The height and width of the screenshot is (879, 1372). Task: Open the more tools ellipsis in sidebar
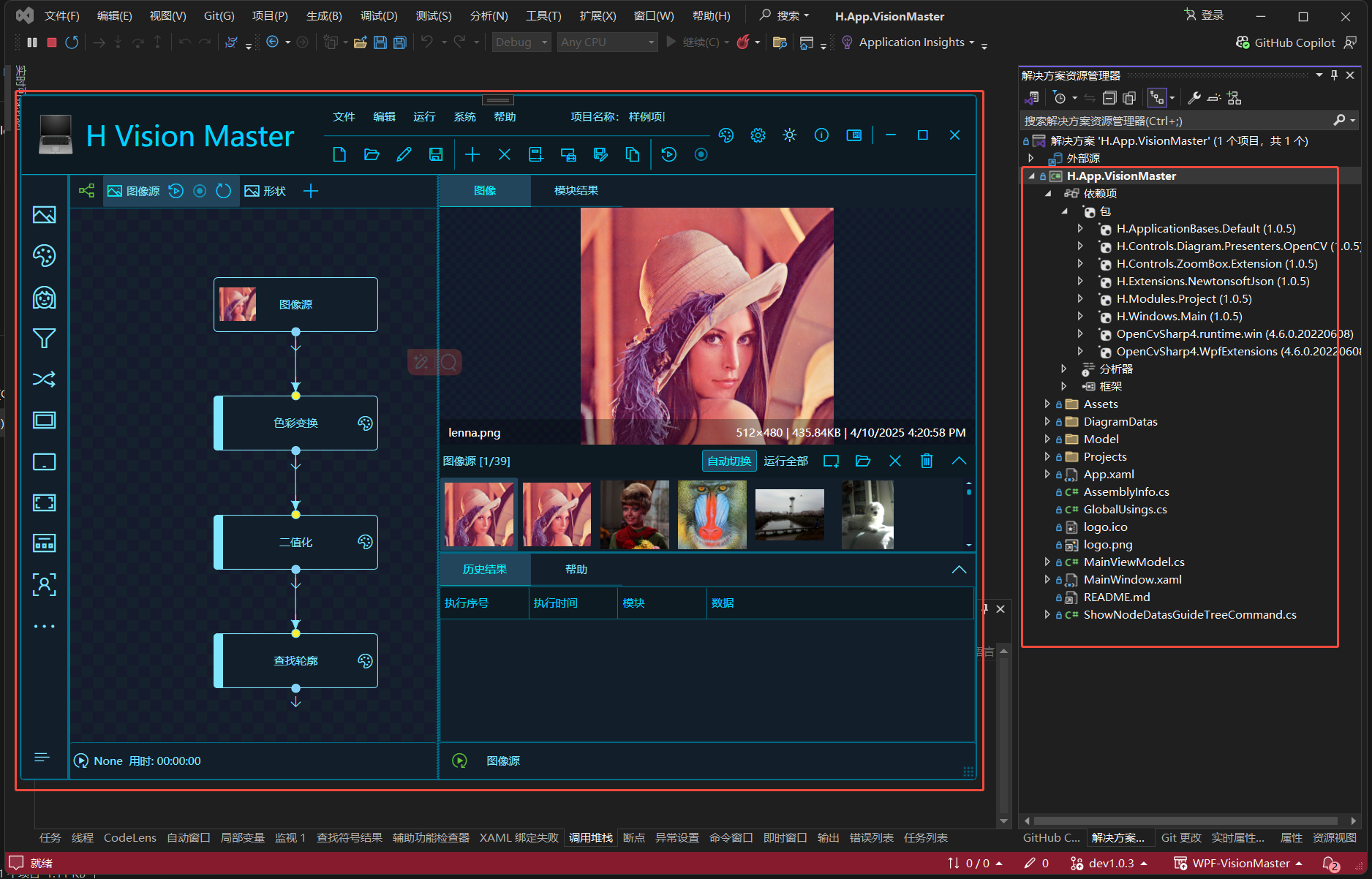point(45,626)
